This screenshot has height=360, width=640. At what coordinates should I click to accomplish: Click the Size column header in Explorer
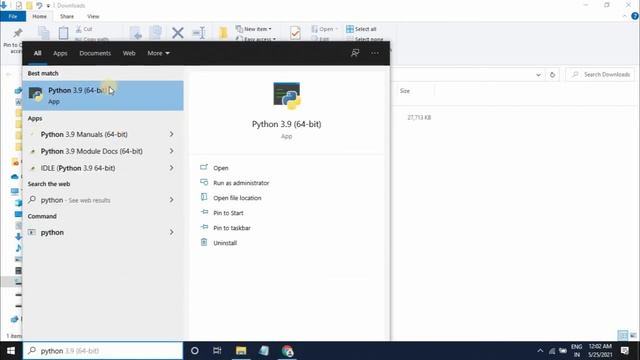[405, 91]
